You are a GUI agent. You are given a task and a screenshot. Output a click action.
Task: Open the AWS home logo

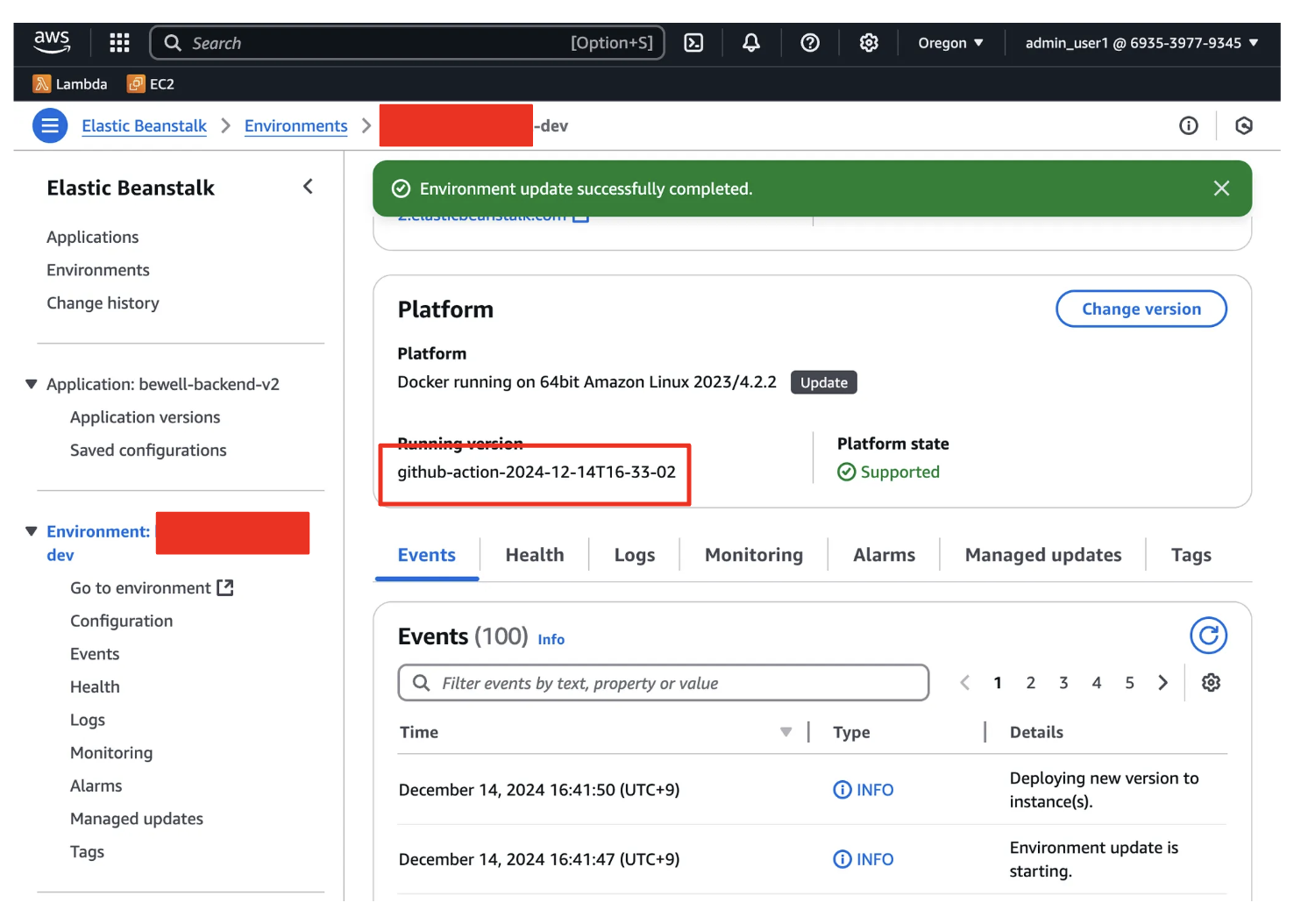(x=52, y=42)
